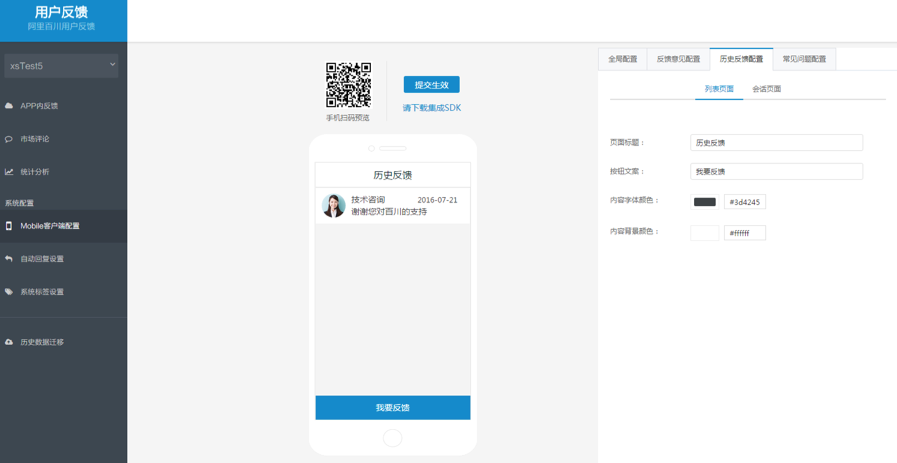Image resolution: width=897 pixels, height=463 pixels.
Task: Click the avatar in the 技术咨询 row
Action: pos(334,205)
